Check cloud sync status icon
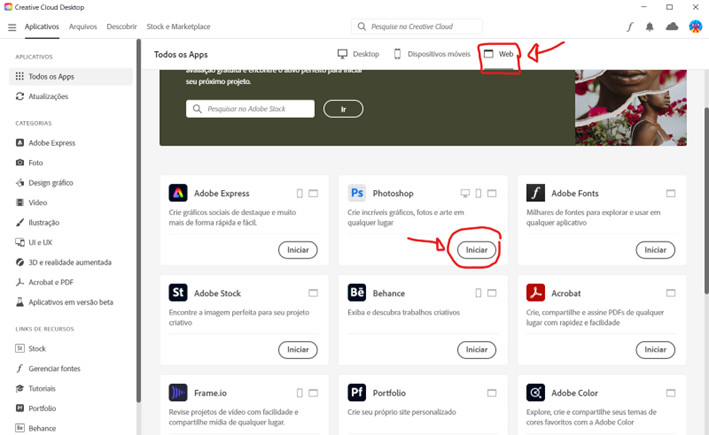The image size is (709, 435). coord(672,27)
